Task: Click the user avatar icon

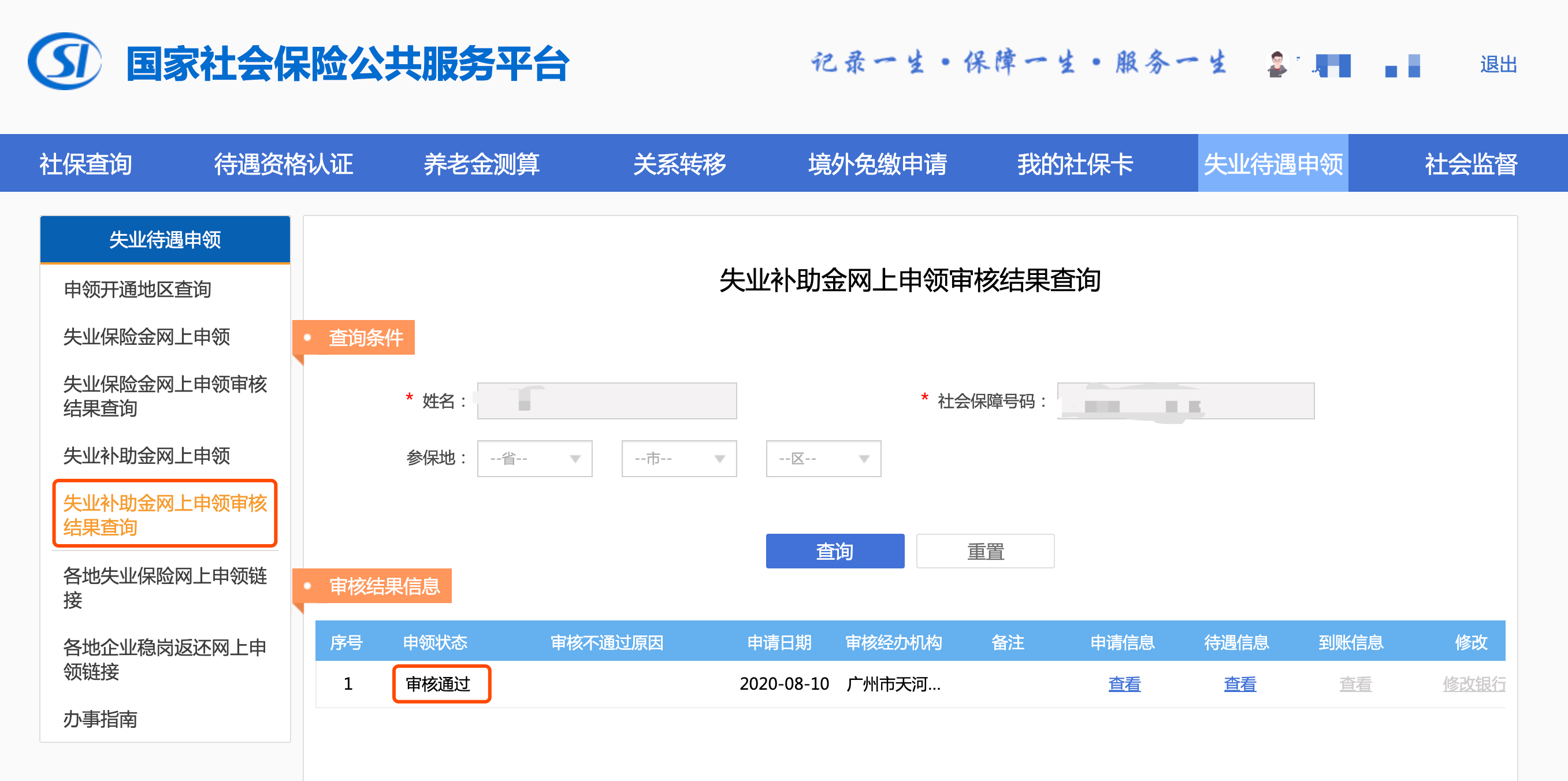Action: point(1276,64)
